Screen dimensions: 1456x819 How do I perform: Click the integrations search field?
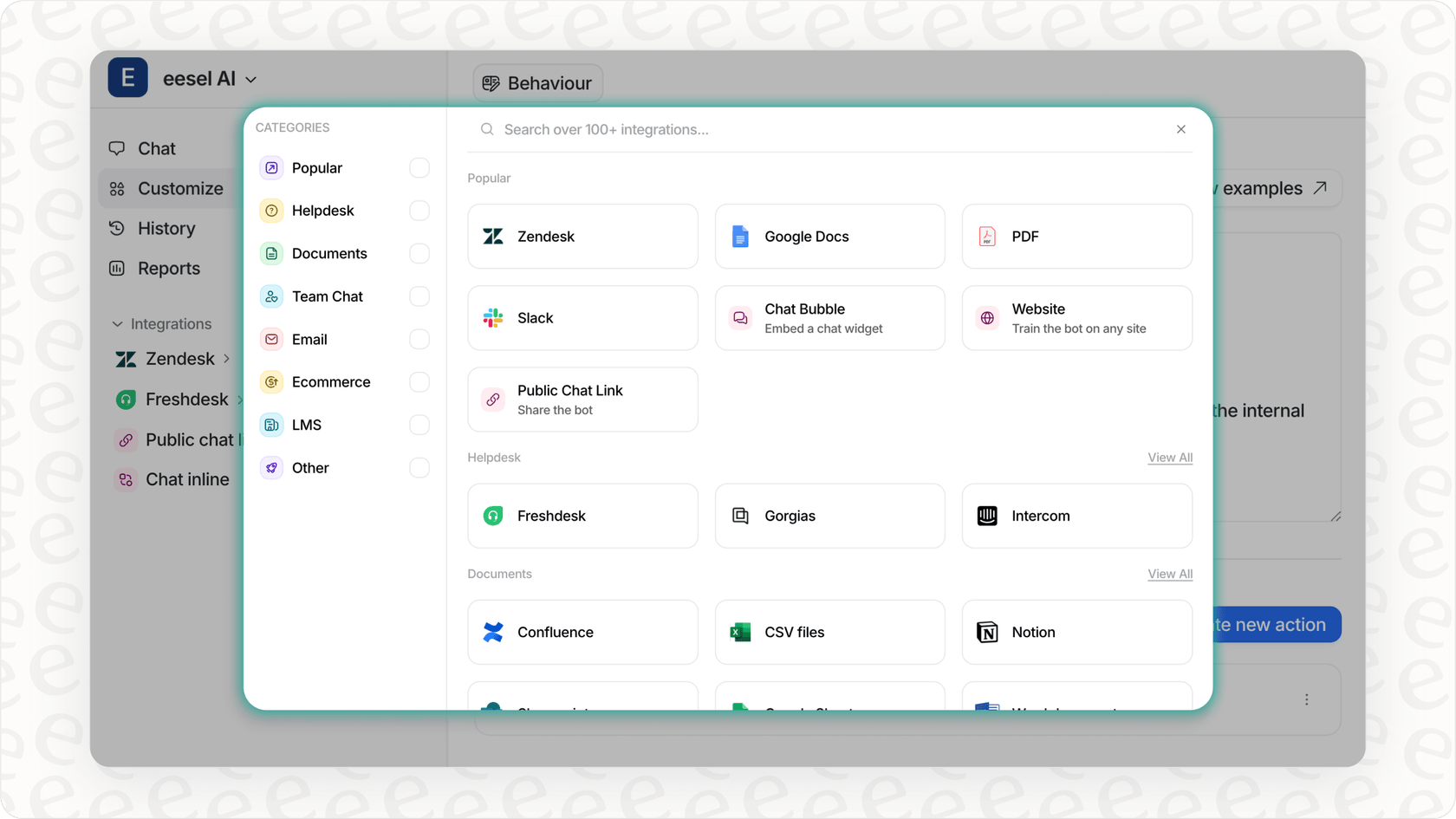click(x=780, y=129)
